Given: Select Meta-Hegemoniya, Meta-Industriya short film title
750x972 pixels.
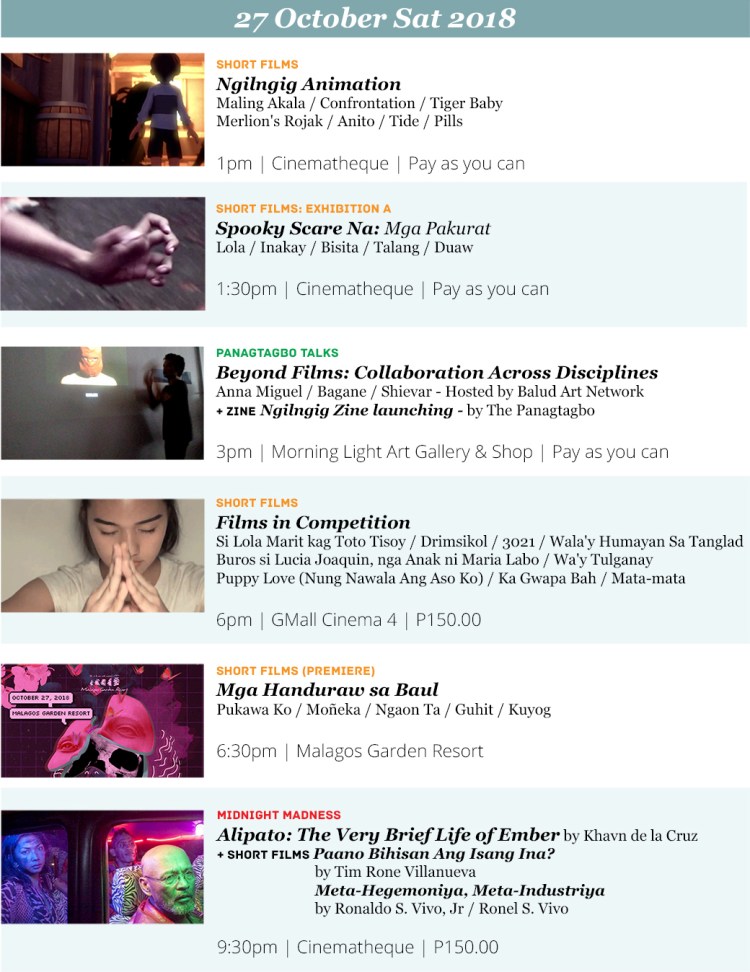Looking at the screenshot, I should tap(459, 891).
